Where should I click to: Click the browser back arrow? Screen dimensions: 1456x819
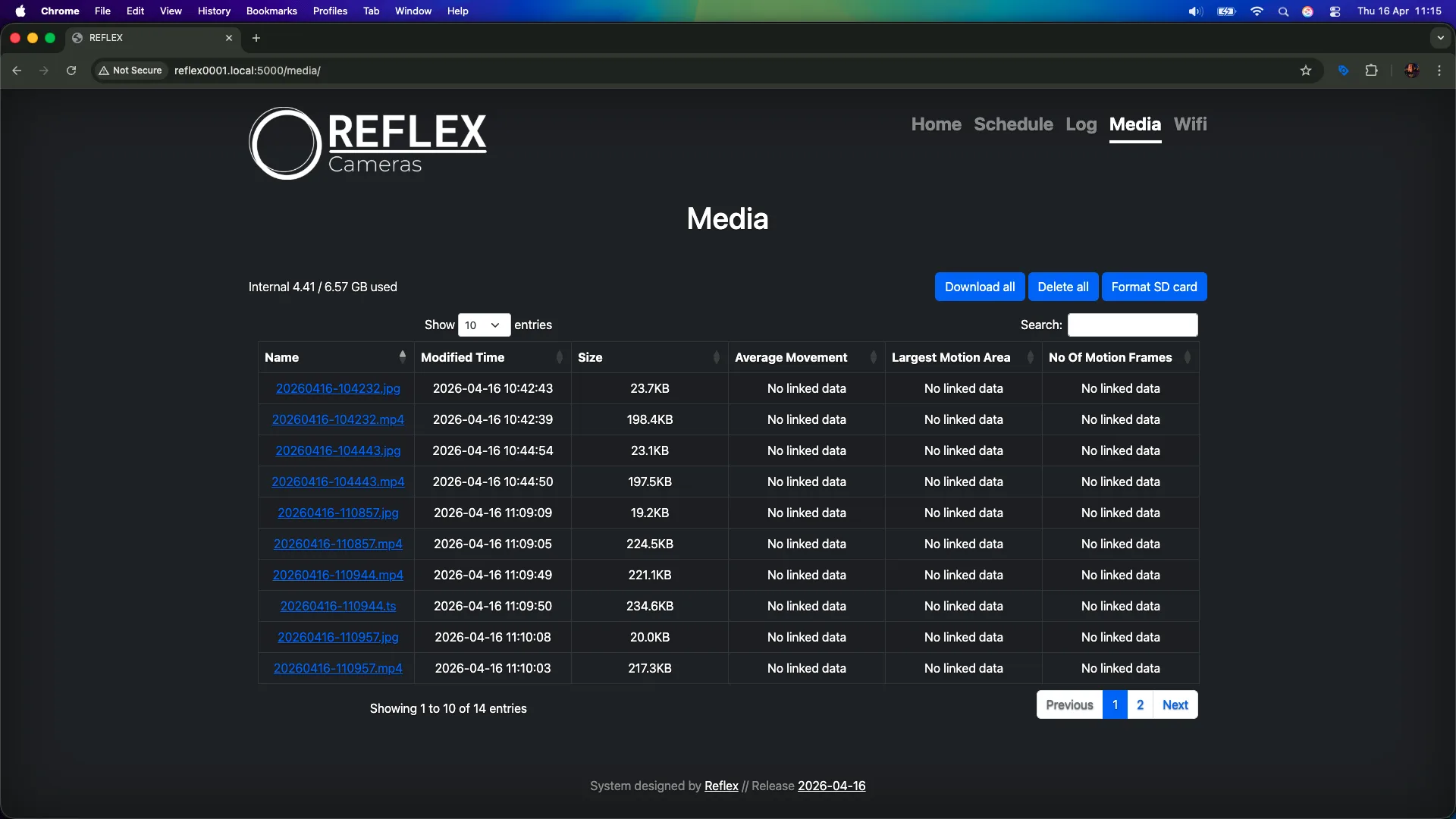click(17, 71)
